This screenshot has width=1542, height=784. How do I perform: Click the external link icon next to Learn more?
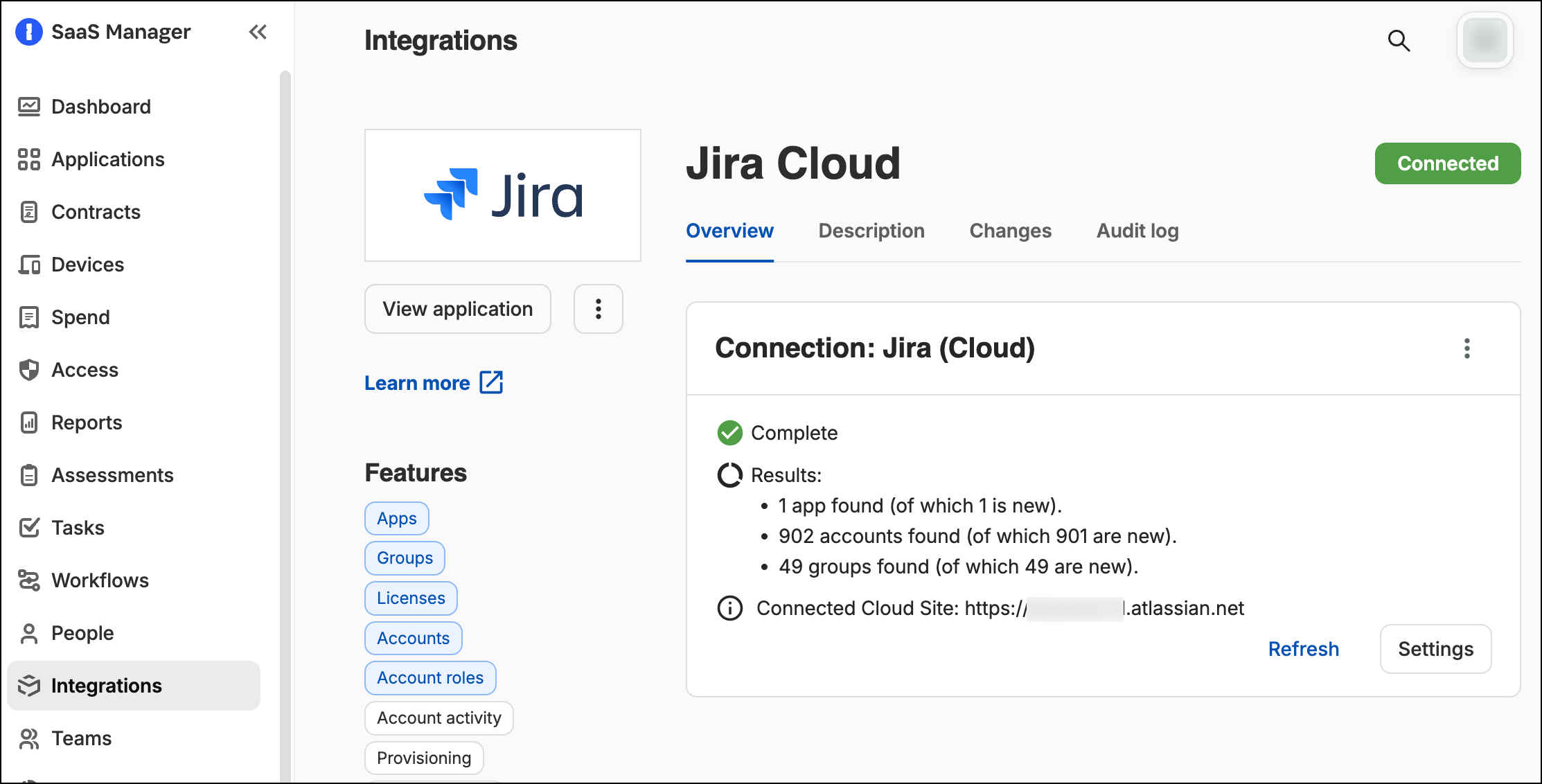pyautogui.click(x=491, y=382)
